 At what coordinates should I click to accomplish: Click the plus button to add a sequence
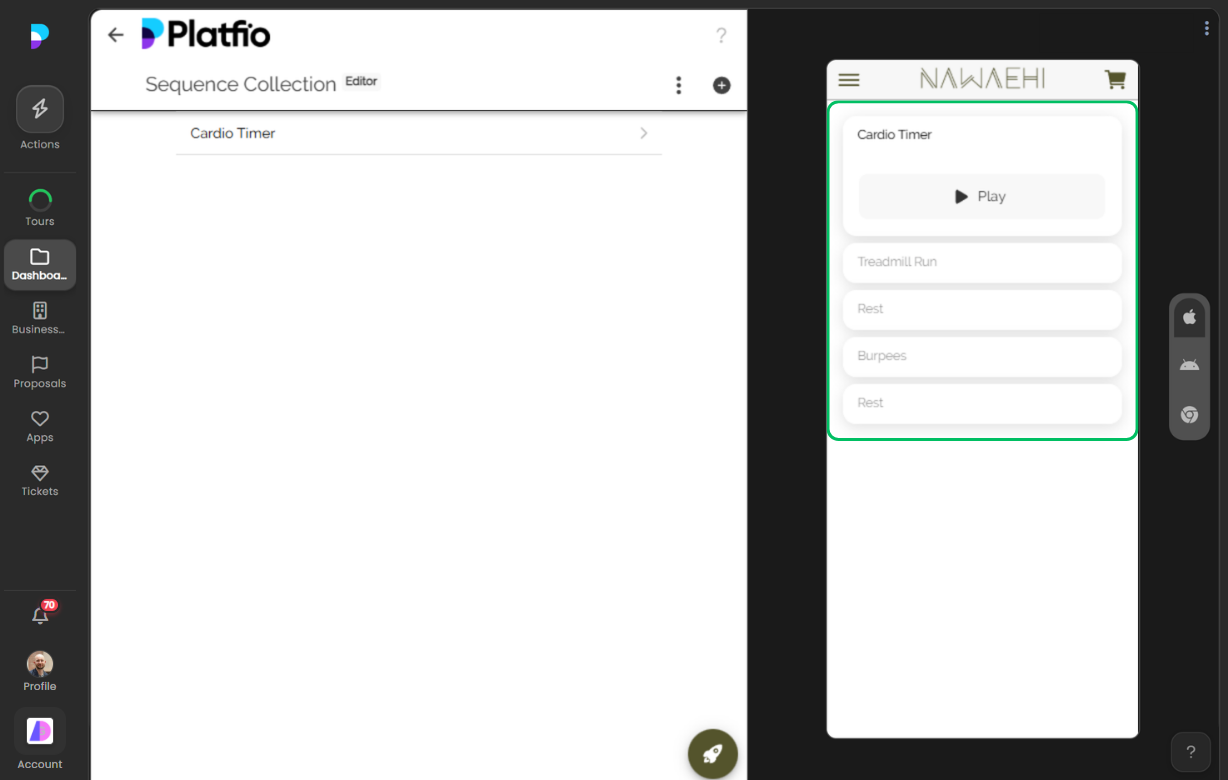721,85
